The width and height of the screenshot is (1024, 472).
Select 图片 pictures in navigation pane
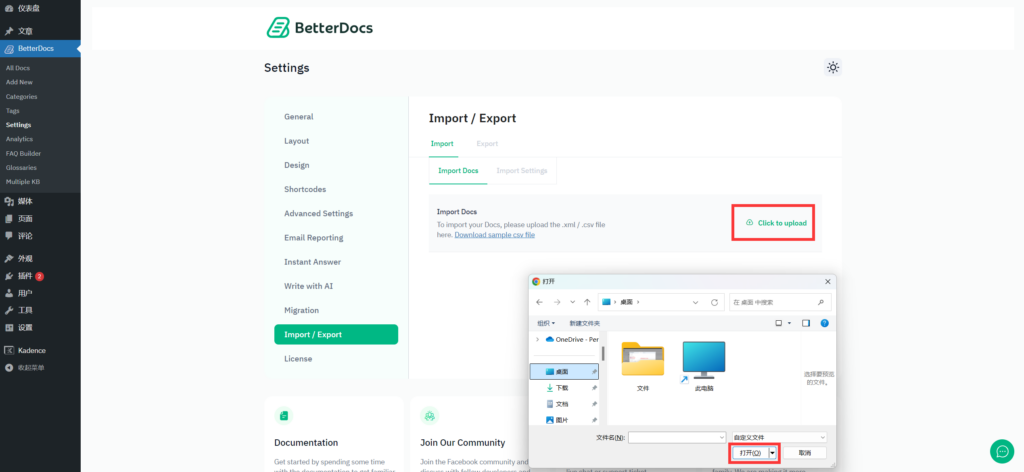pos(564,420)
